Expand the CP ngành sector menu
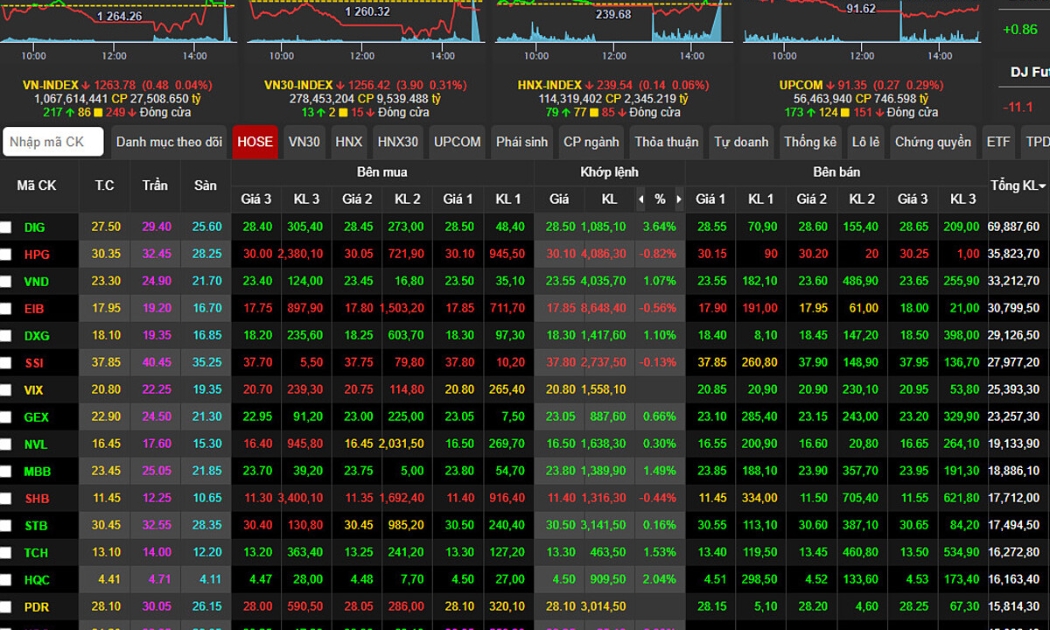The height and width of the screenshot is (630, 1050). click(x=592, y=142)
